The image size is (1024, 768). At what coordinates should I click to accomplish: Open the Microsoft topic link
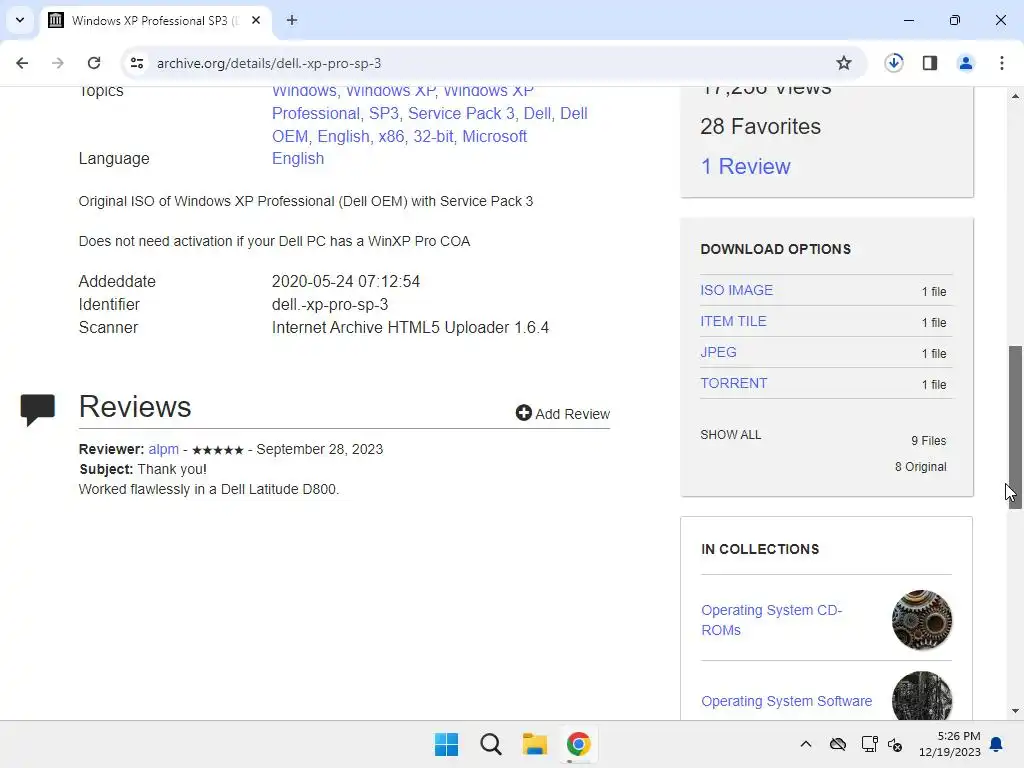tap(494, 136)
